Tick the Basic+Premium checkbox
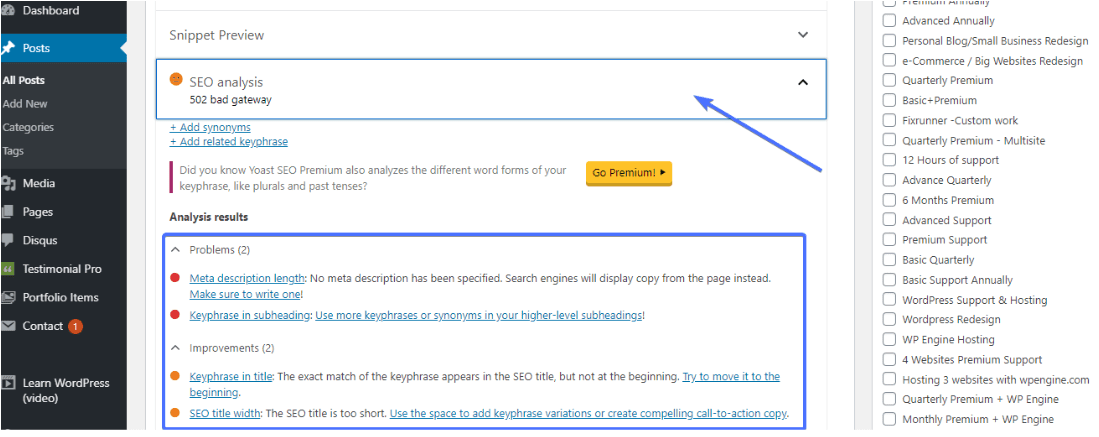This screenshot has width=1099, height=437. pos(889,100)
